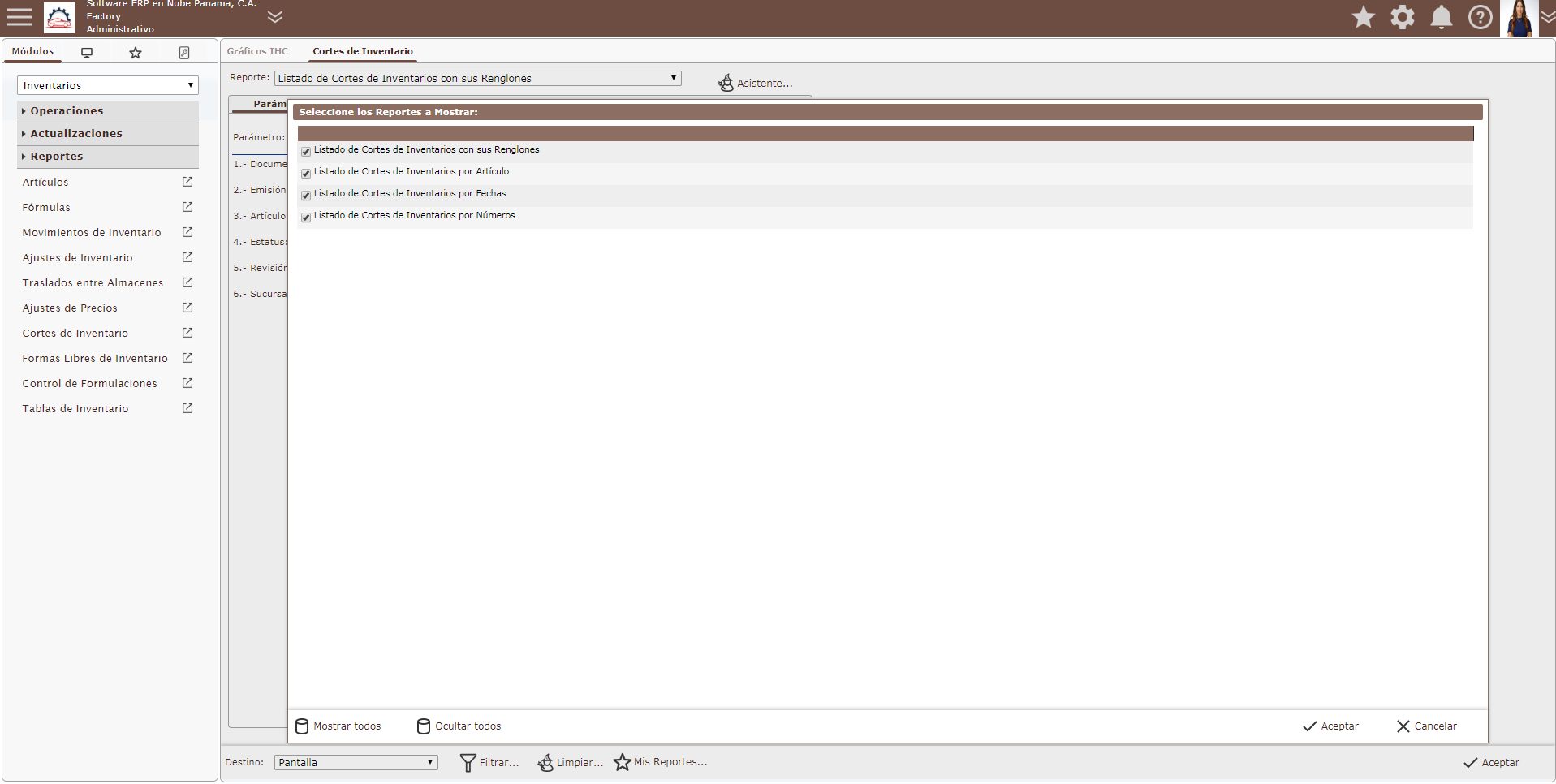Launch the Asistente wizard
Image resolution: width=1556 pixels, height=784 pixels.
[755, 83]
